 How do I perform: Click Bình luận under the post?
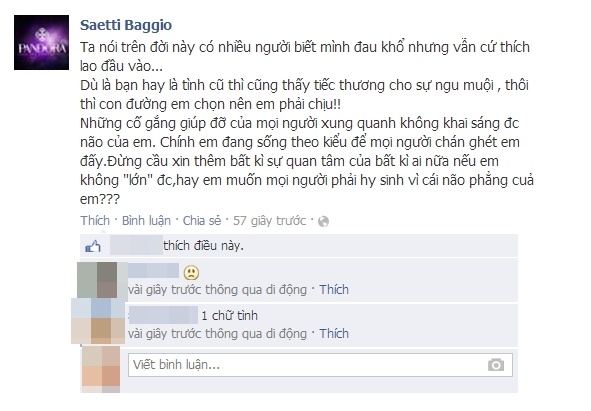(146, 220)
